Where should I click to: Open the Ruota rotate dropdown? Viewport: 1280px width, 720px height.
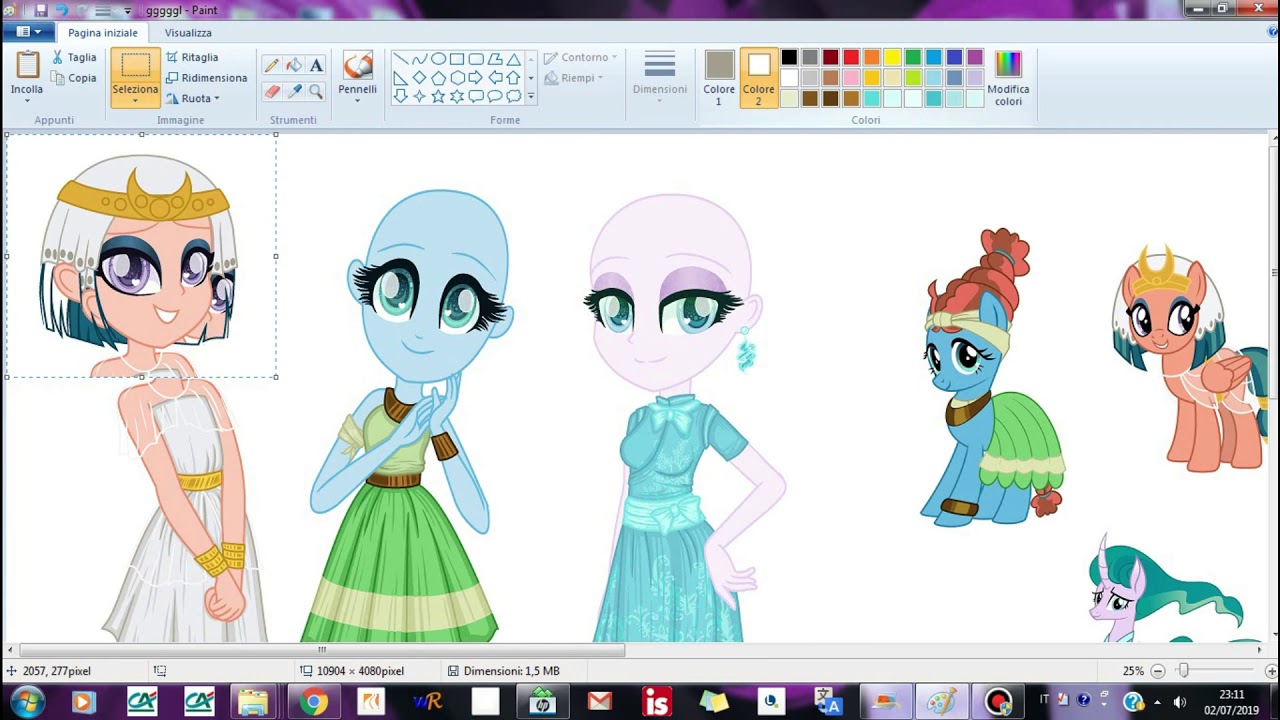coord(193,98)
